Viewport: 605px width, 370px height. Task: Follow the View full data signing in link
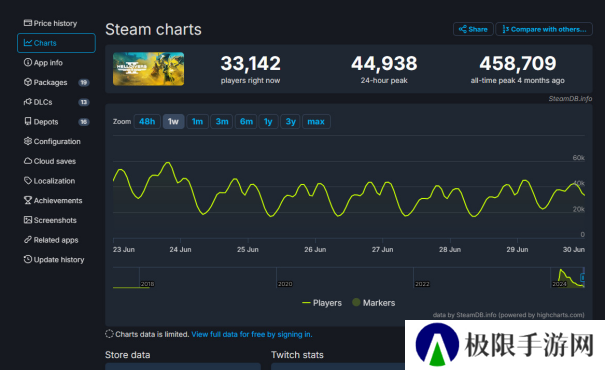[x=252, y=334]
